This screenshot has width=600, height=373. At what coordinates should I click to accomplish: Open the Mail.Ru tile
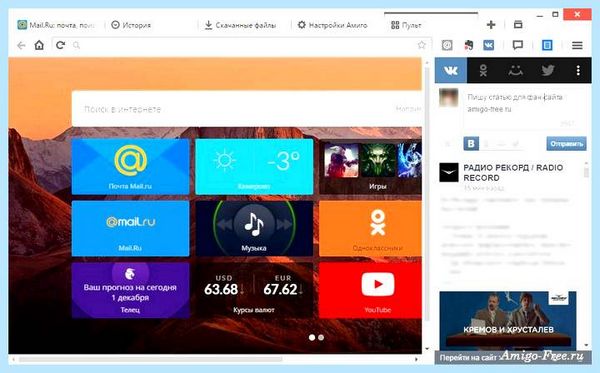130,228
